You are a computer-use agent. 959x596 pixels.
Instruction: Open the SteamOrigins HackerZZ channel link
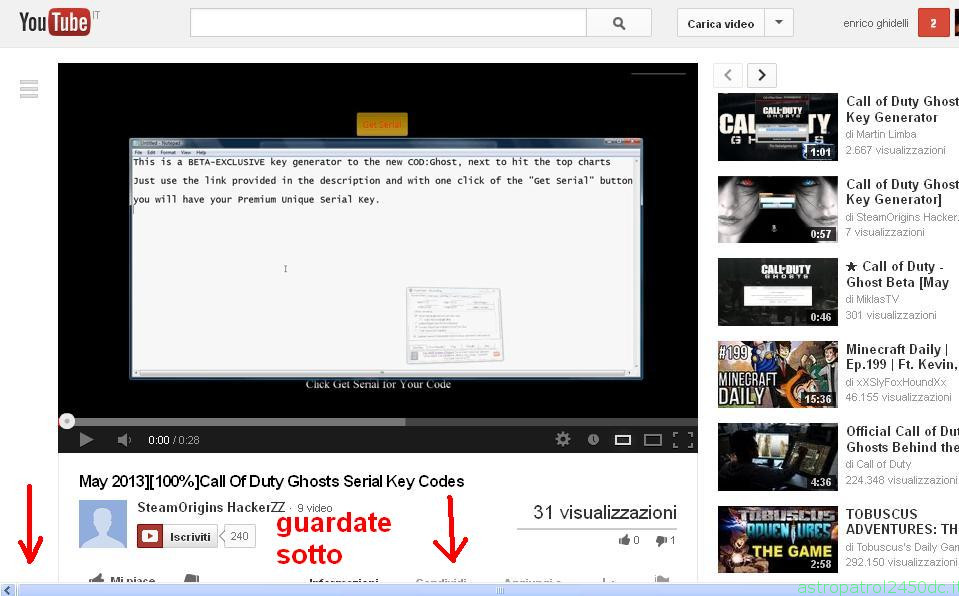211,507
